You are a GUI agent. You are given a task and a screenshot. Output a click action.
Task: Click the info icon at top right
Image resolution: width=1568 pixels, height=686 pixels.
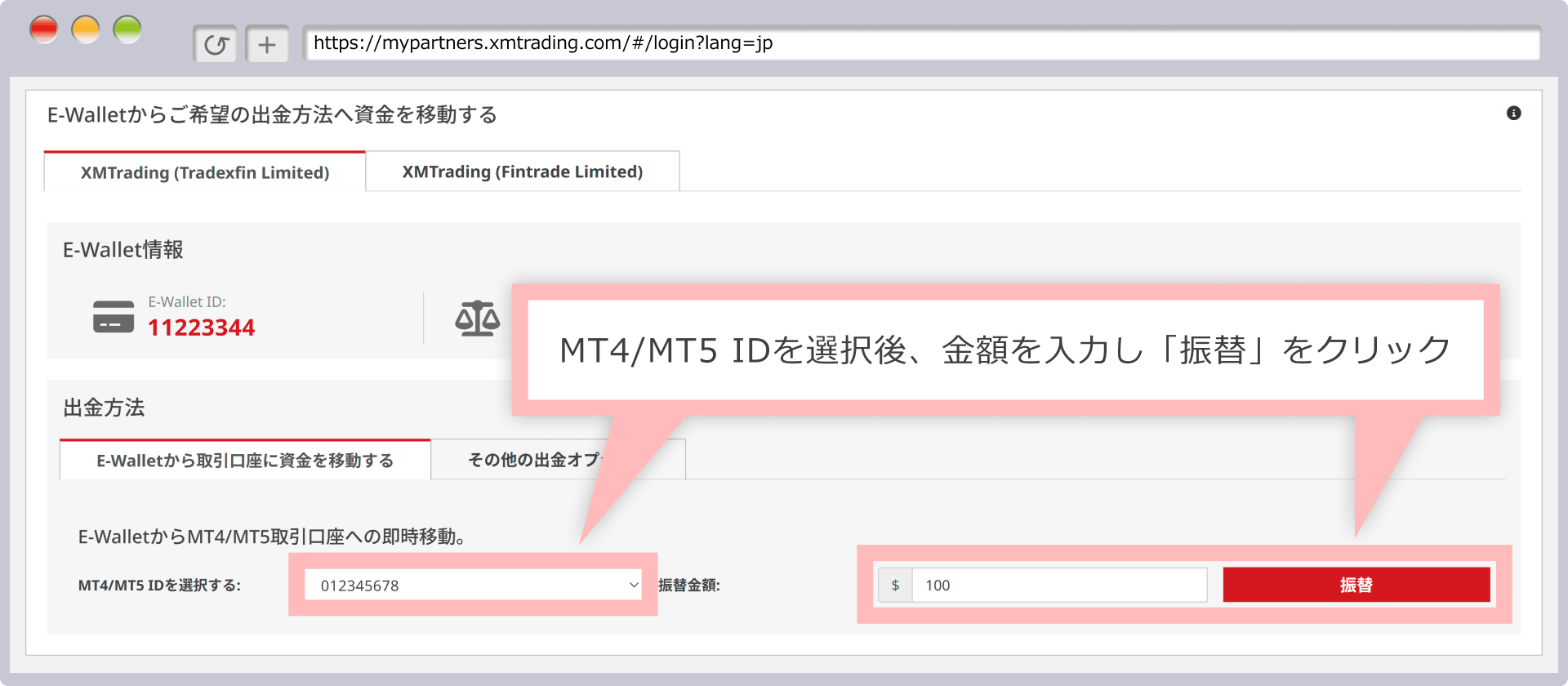[1513, 113]
